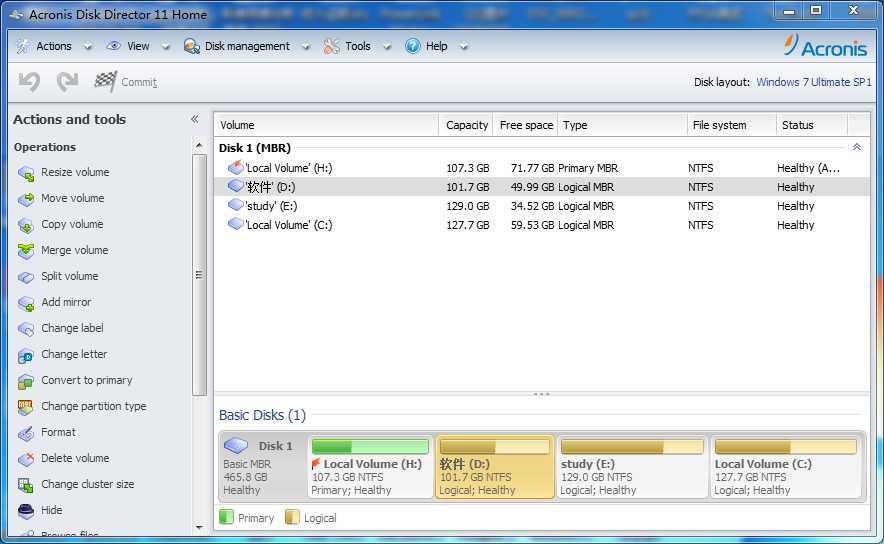The image size is (884, 544).
Task: Click the Commit button label
Action: pyautogui.click(x=139, y=82)
